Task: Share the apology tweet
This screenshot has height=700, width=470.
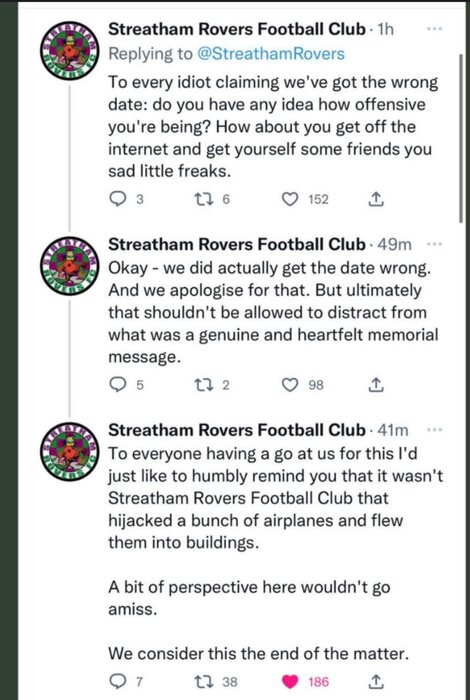Action: click(x=376, y=385)
